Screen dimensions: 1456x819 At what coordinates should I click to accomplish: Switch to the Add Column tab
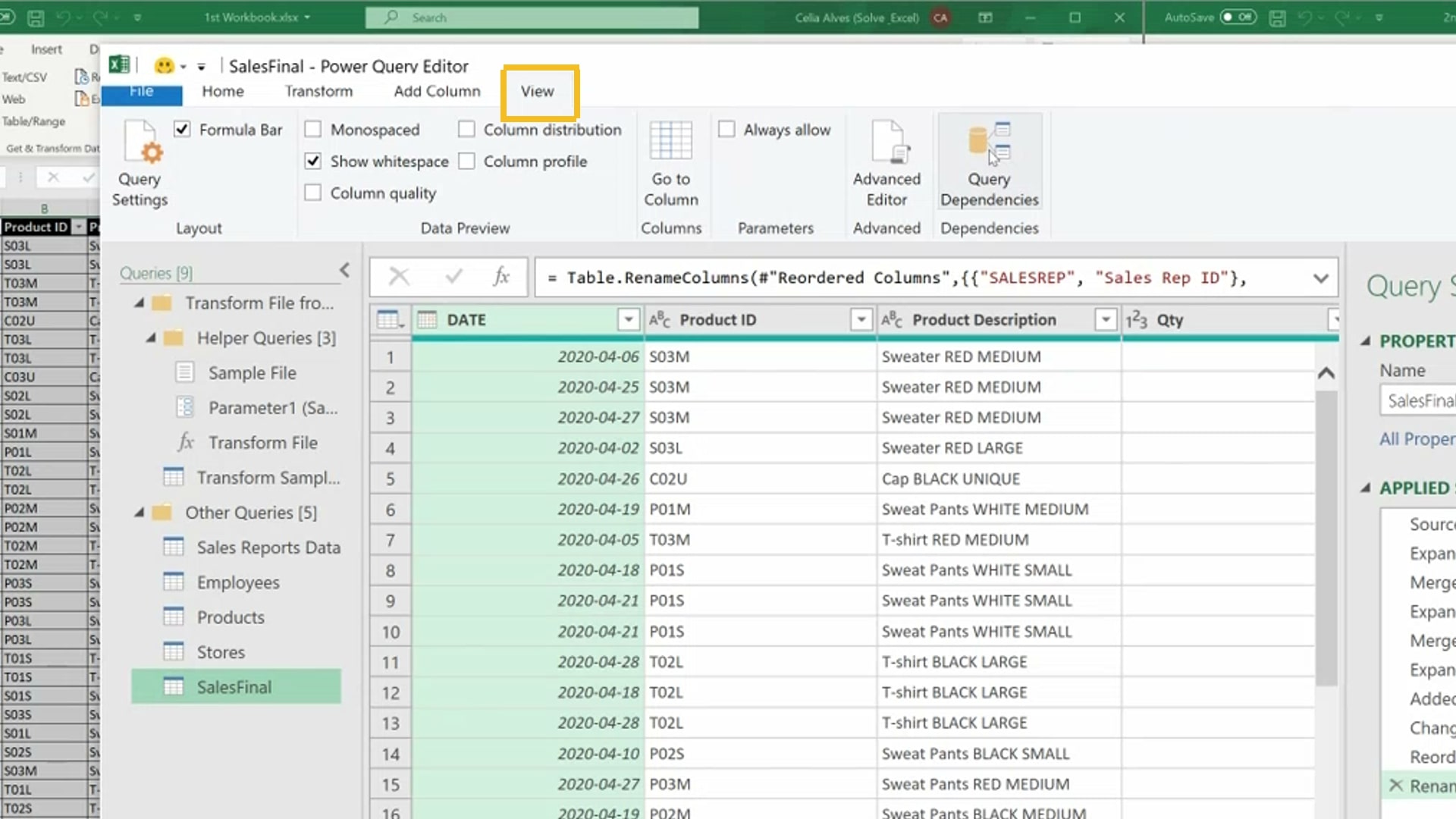click(437, 91)
